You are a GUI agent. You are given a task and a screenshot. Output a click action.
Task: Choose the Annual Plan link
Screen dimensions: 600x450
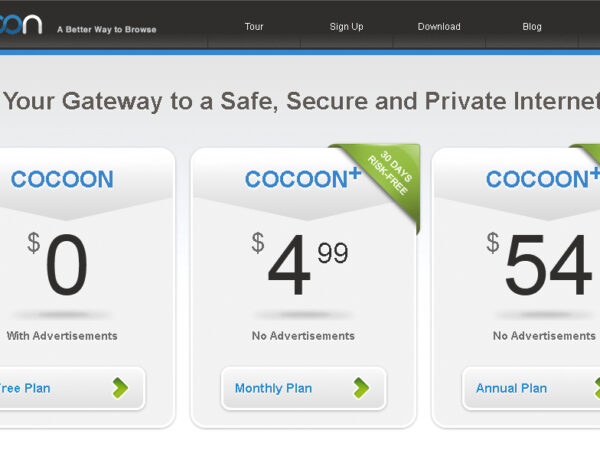pos(511,388)
